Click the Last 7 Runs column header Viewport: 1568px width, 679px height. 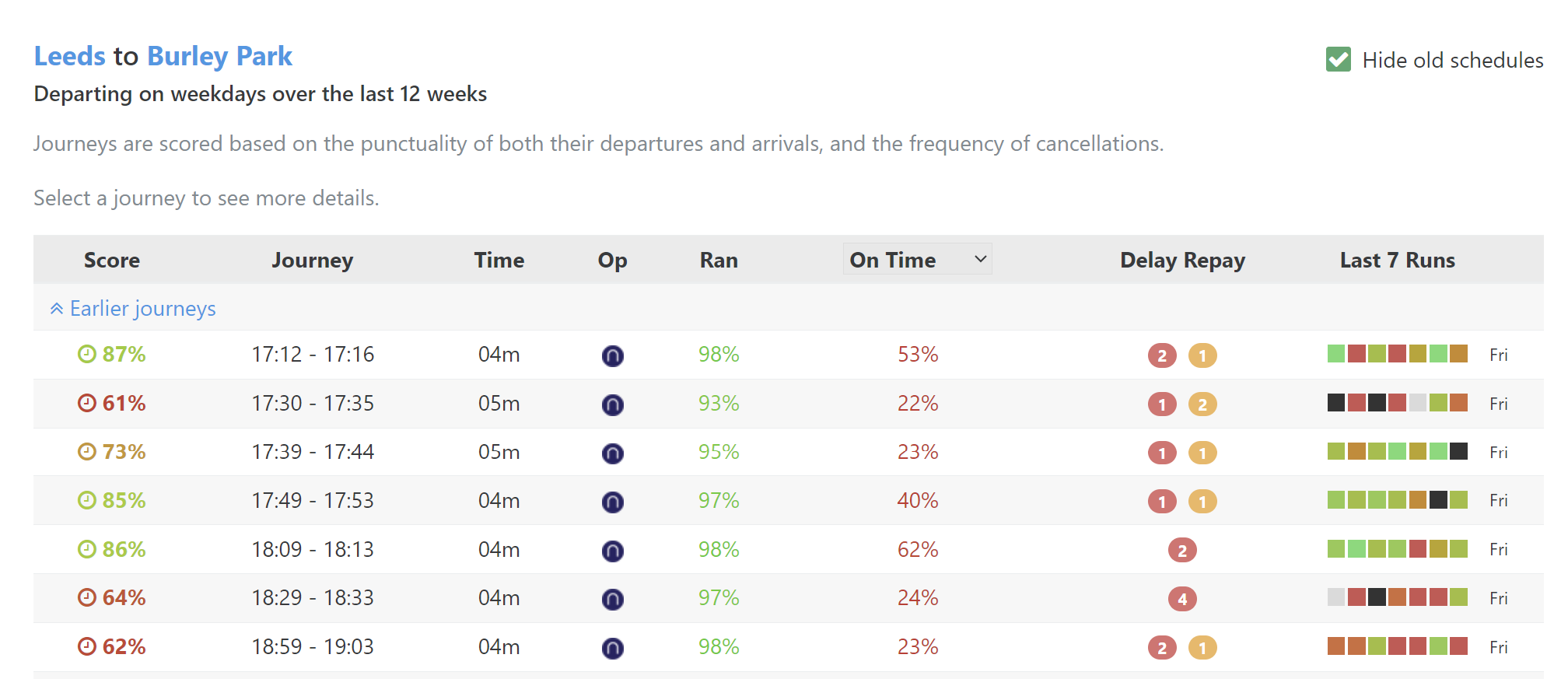click(1397, 261)
